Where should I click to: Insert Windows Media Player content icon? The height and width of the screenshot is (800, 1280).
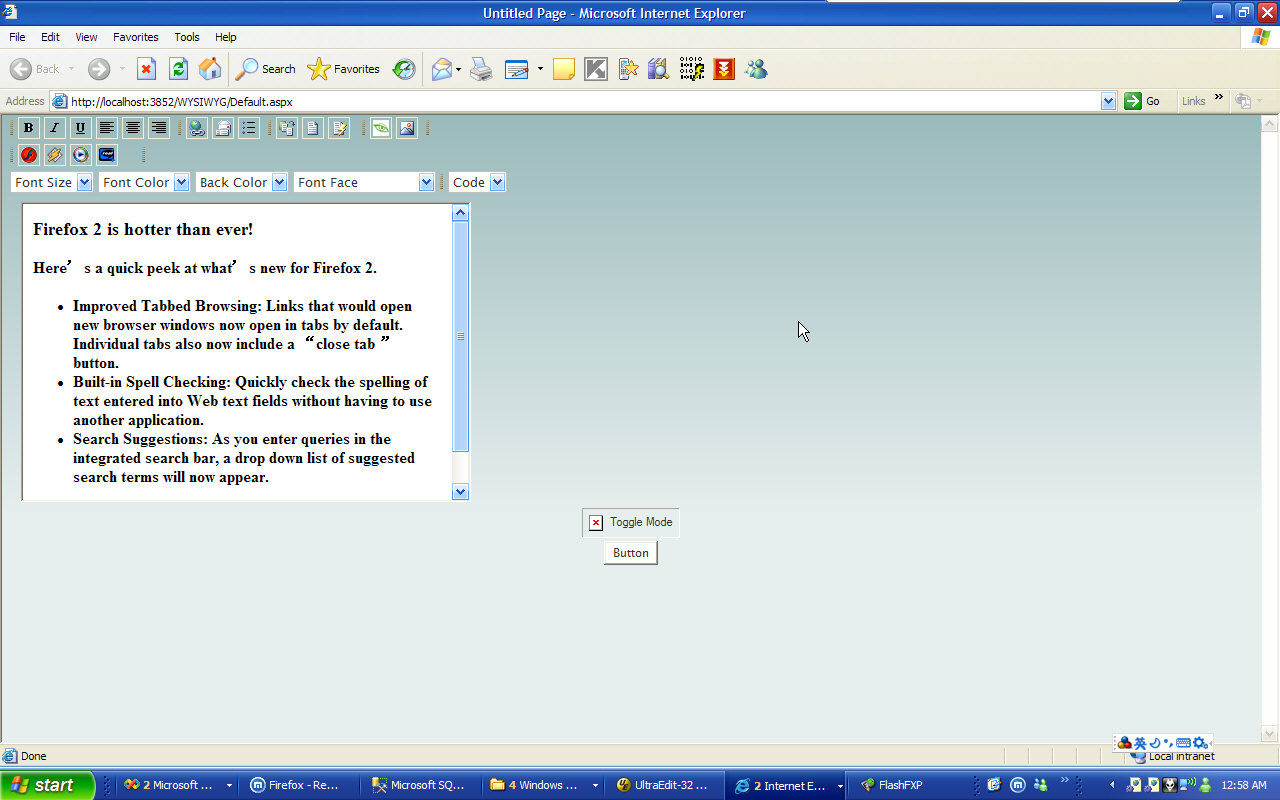coord(81,155)
